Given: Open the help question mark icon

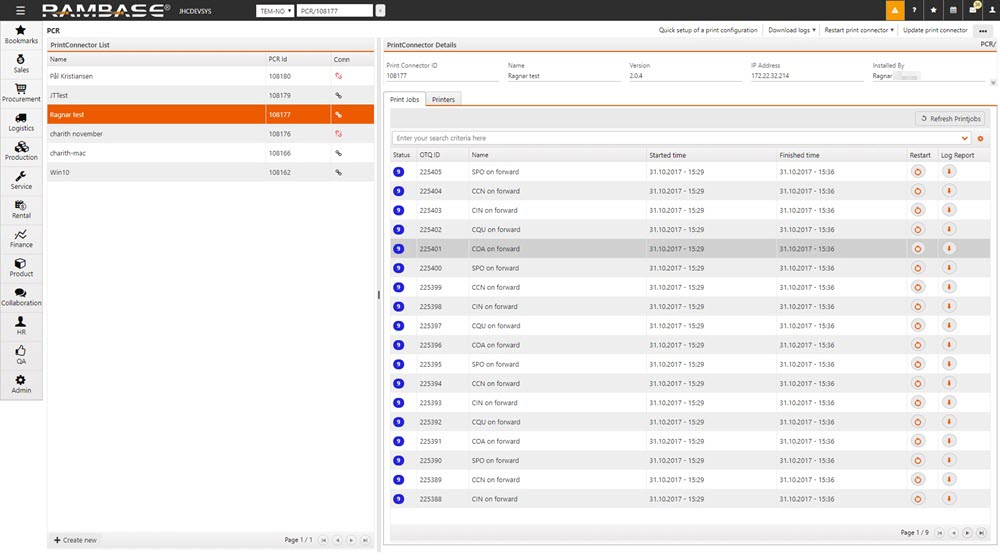Looking at the screenshot, I should click(x=914, y=10).
